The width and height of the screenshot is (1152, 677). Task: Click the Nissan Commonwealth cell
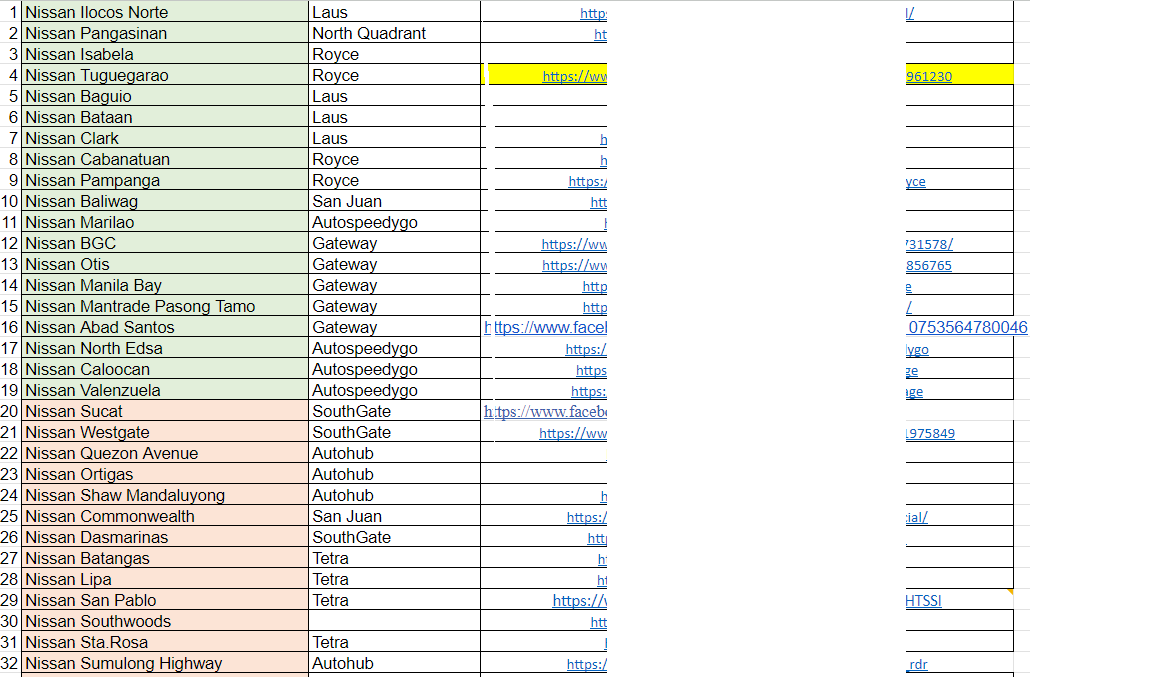point(165,516)
